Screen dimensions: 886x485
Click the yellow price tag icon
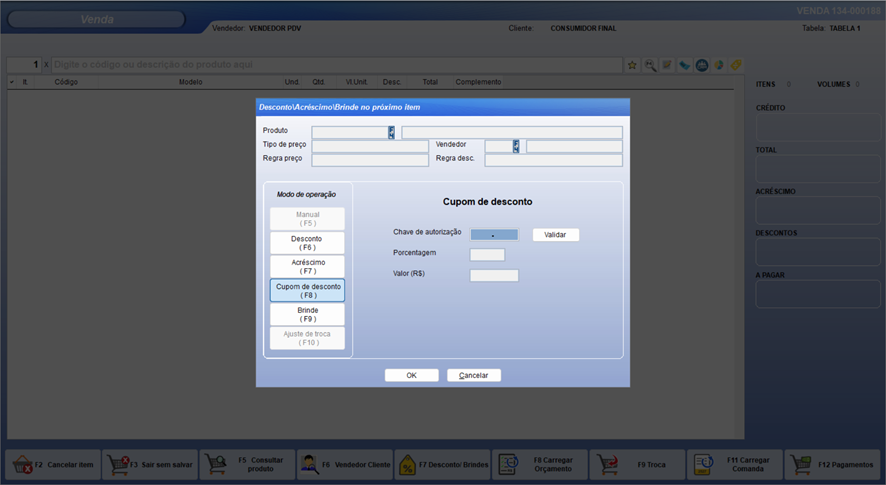click(735, 65)
